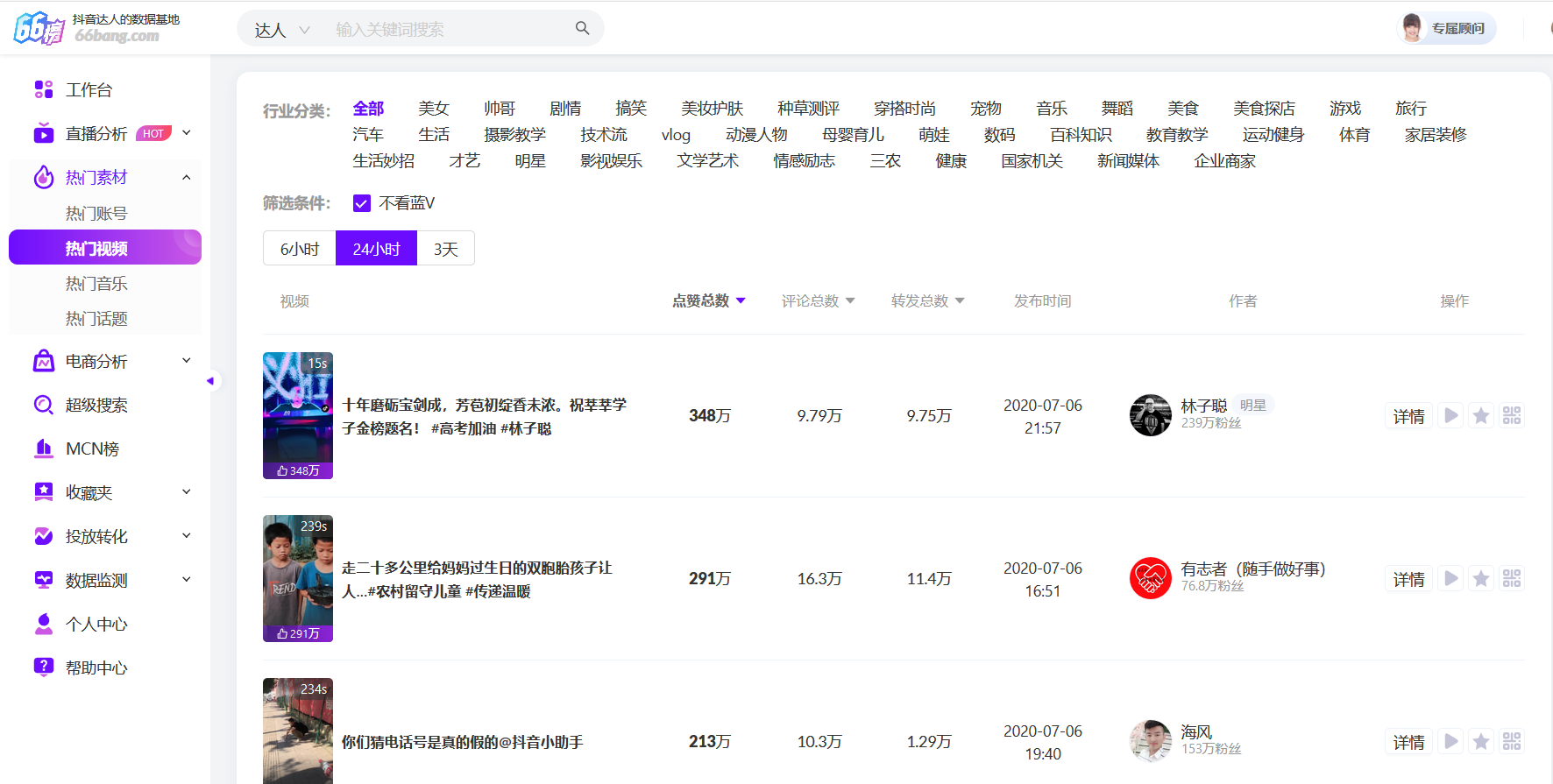Viewport: 1553px width, 784px height.
Task: Open 数据监测 sidebar item
Action: click(96, 580)
